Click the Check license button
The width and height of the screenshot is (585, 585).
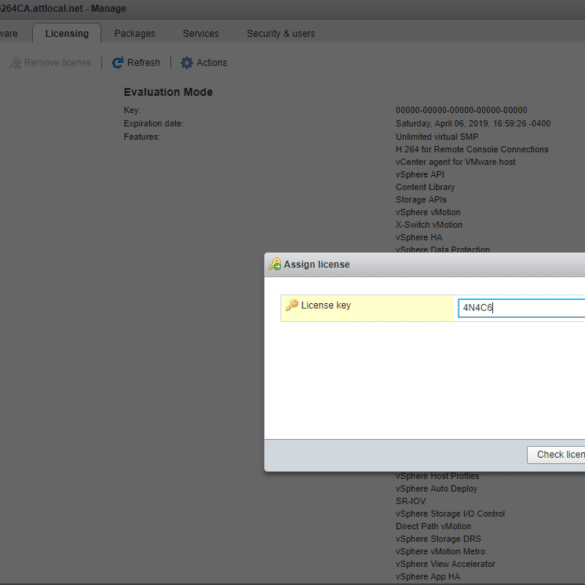coord(556,455)
